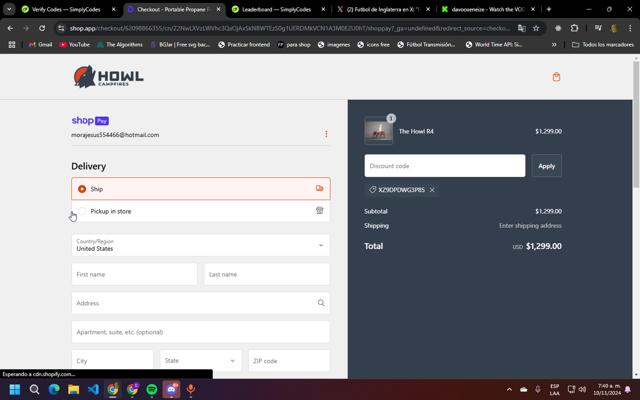Open the Windows Start menu

point(15,389)
